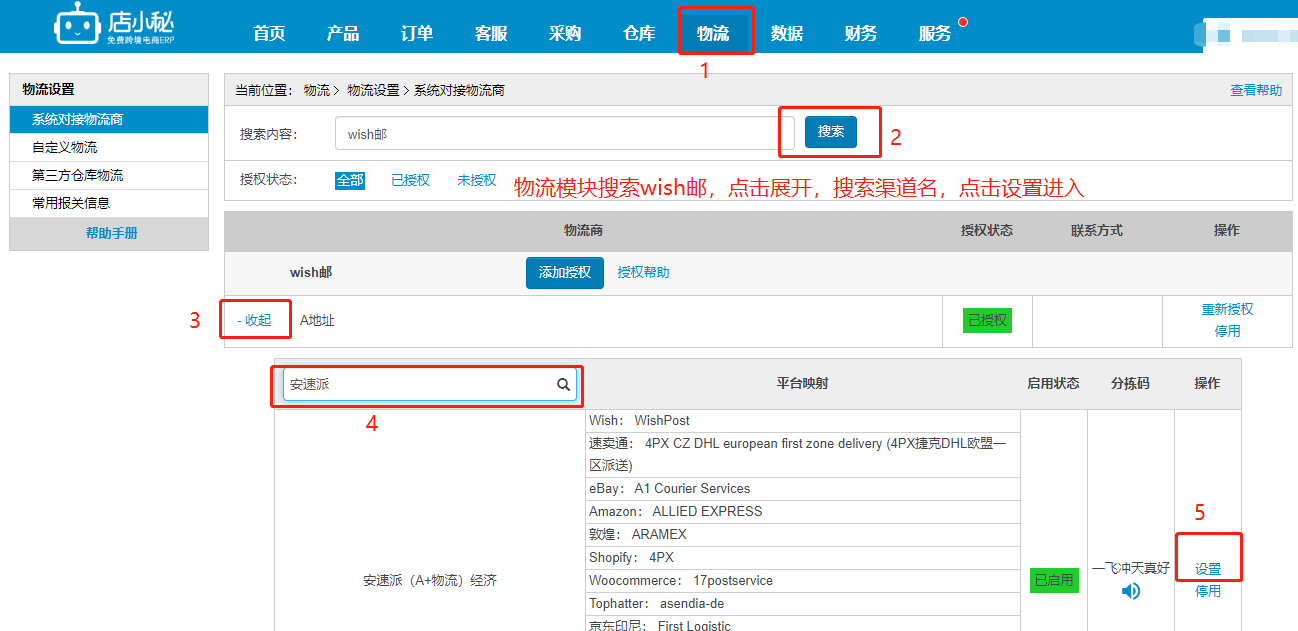Open 自定义物流 in the sidebar
This screenshot has height=631, width=1298.
pyautogui.click(x=109, y=147)
